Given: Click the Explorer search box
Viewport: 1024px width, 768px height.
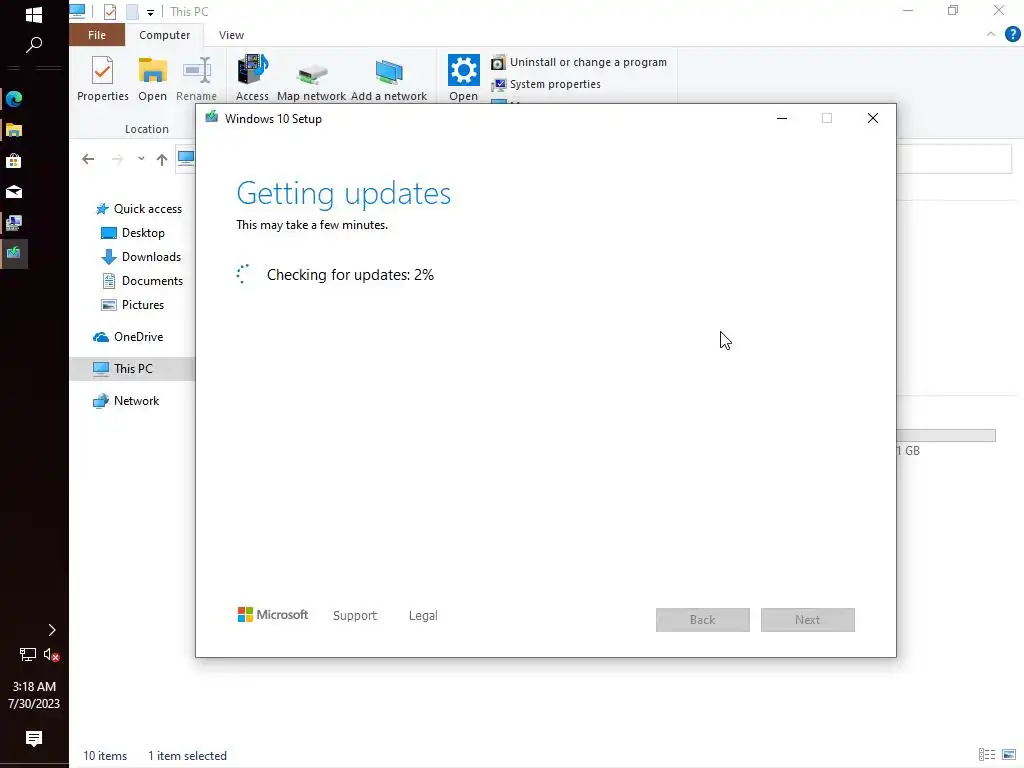Looking at the screenshot, I should coord(954,159).
